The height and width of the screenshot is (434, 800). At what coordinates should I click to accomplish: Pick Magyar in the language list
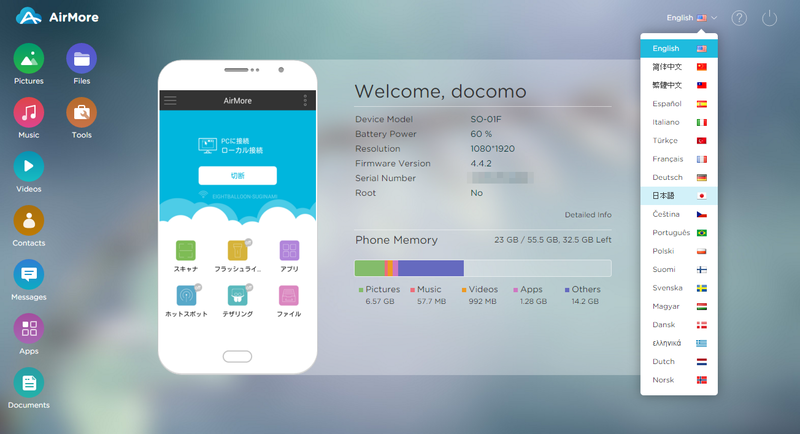[679, 306]
